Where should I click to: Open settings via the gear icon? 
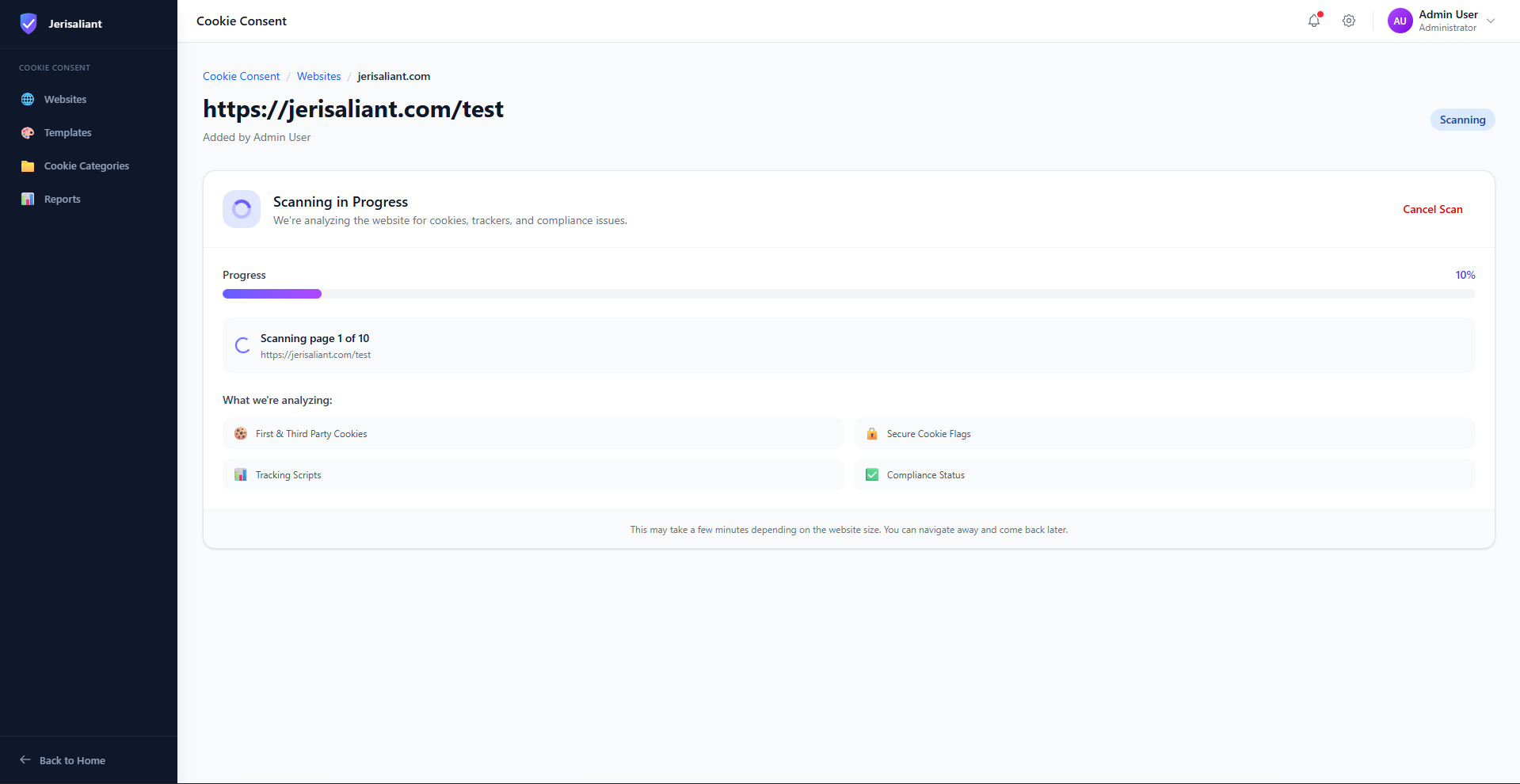(1349, 21)
